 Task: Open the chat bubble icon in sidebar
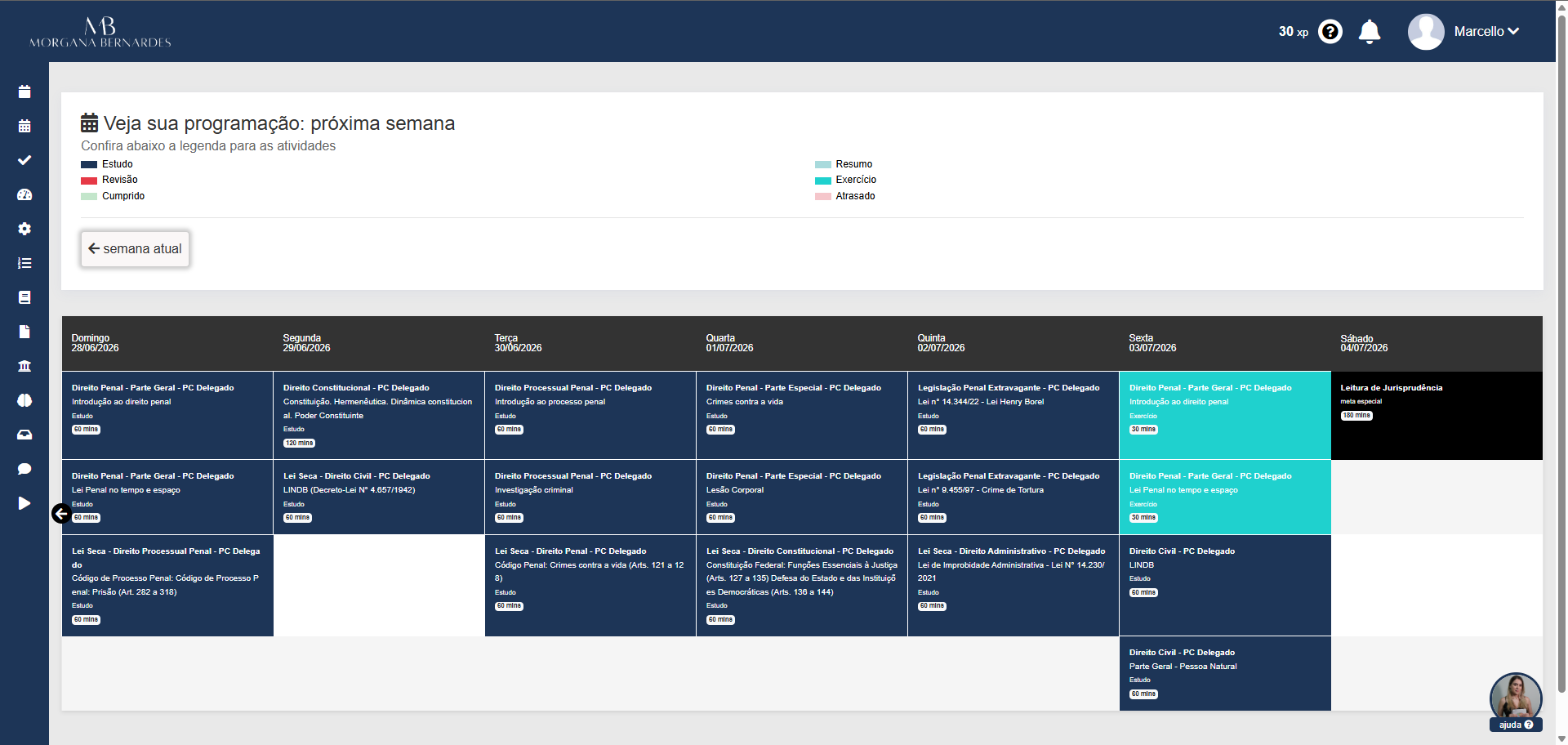(24, 469)
